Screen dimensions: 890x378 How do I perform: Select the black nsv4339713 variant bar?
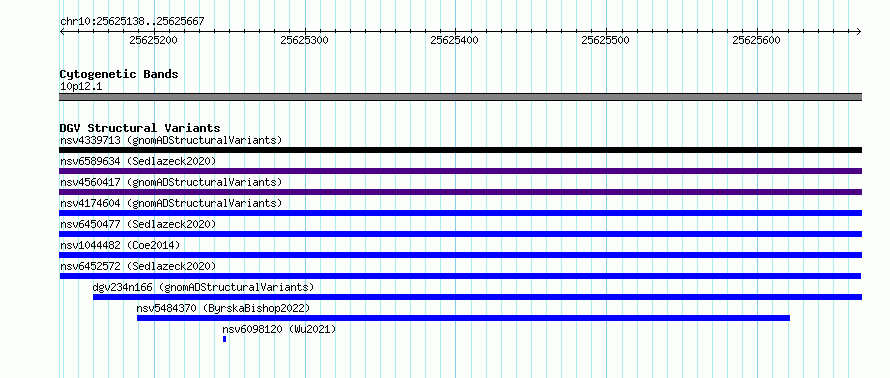(x=461, y=150)
